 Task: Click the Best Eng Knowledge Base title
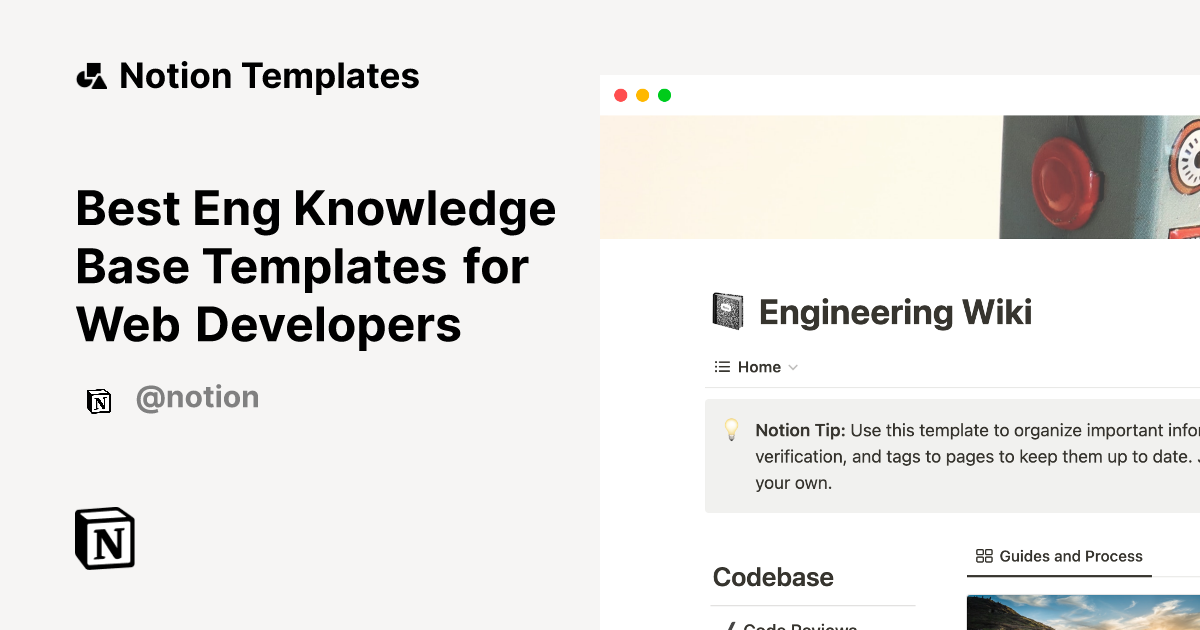(315, 266)
